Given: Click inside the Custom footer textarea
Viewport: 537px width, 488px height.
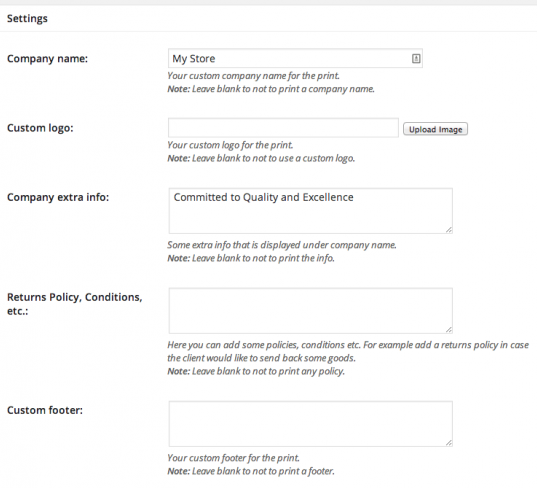Looking at the screenshot, I should click(x=311, y=424).
